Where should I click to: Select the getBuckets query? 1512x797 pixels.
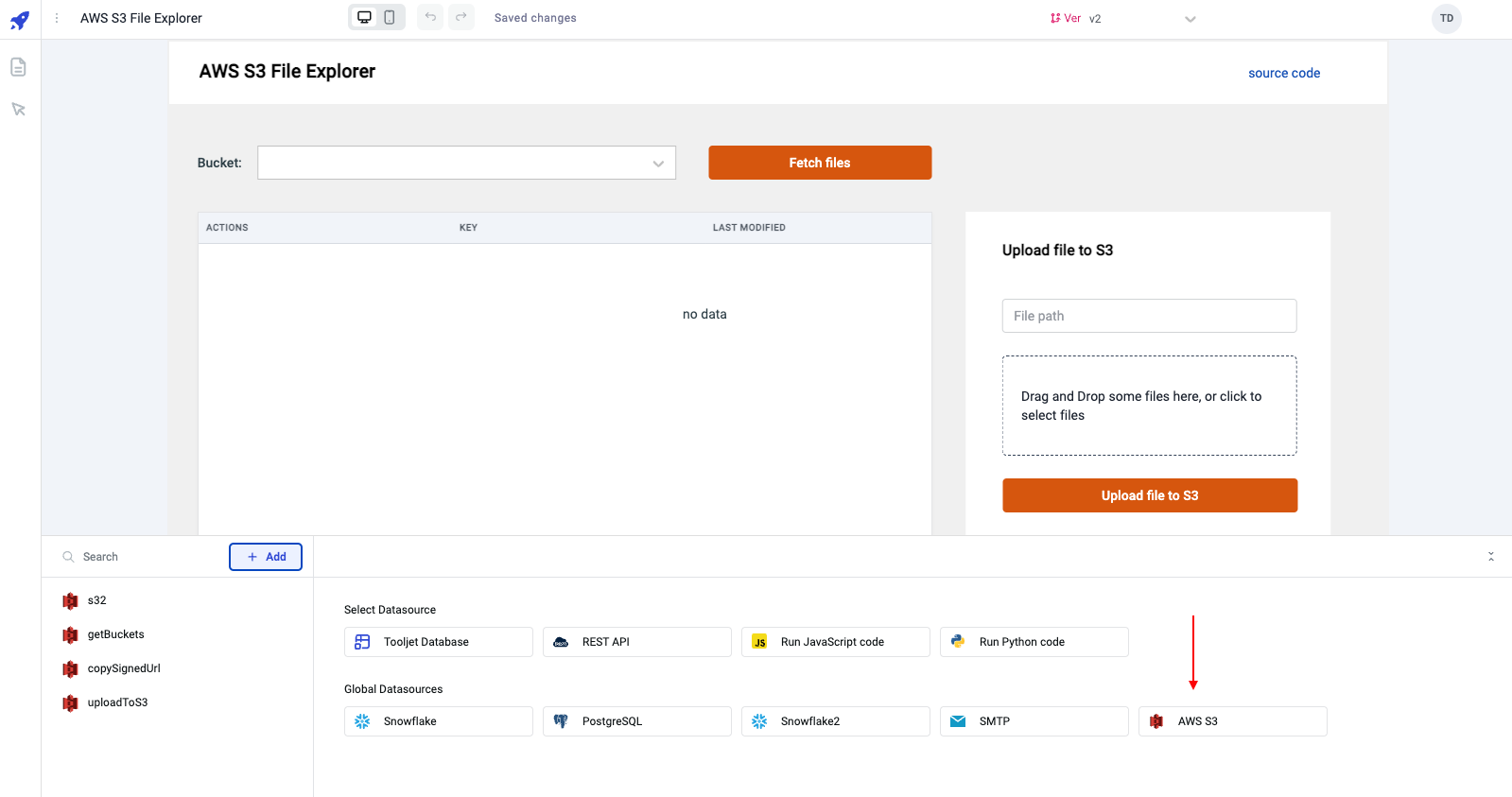(115, 634)
